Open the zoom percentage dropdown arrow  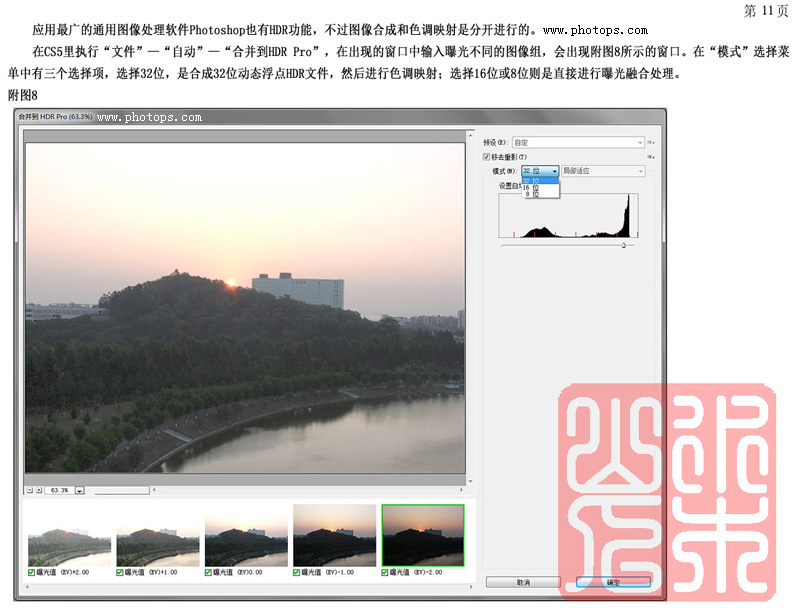click(x=80, y=490)
